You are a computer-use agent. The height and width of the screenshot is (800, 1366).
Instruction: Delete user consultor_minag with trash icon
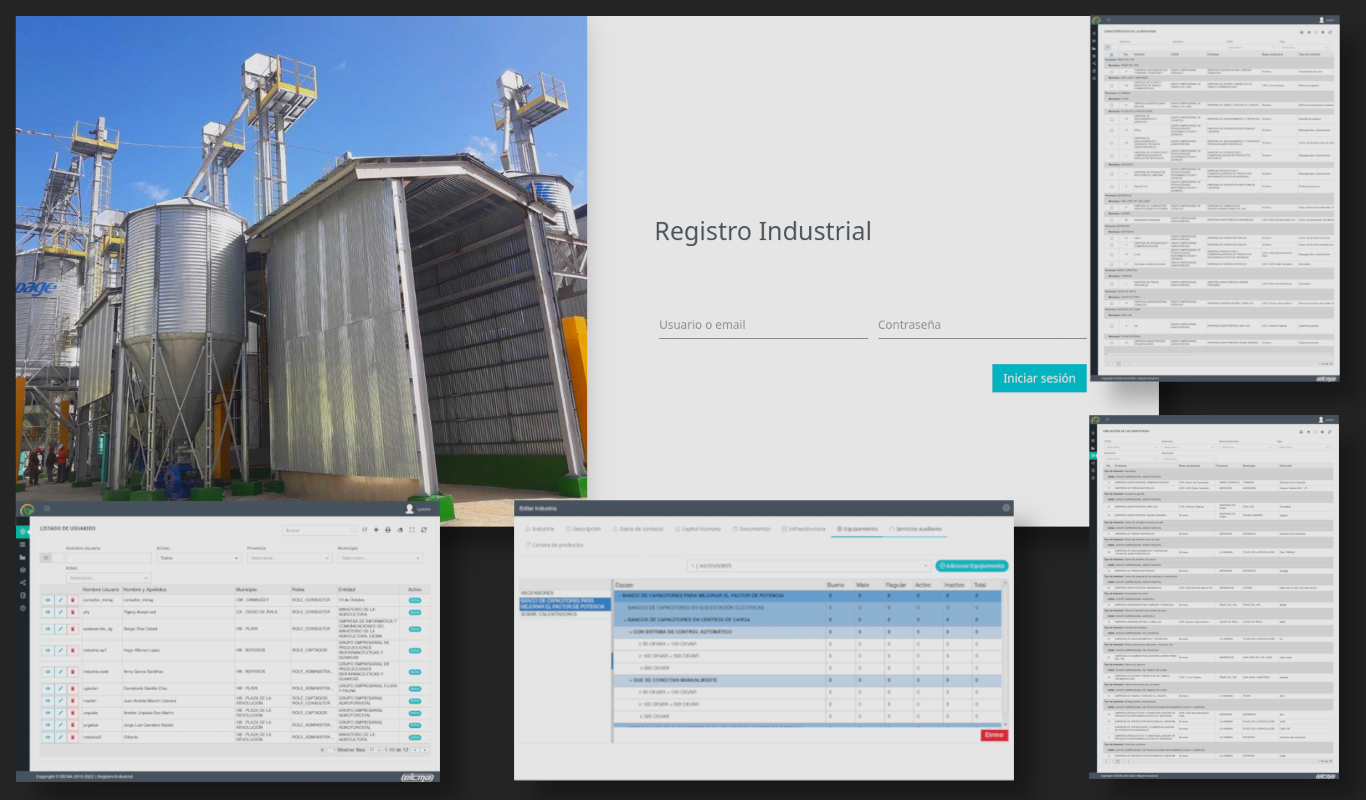[x=72, y=599]
